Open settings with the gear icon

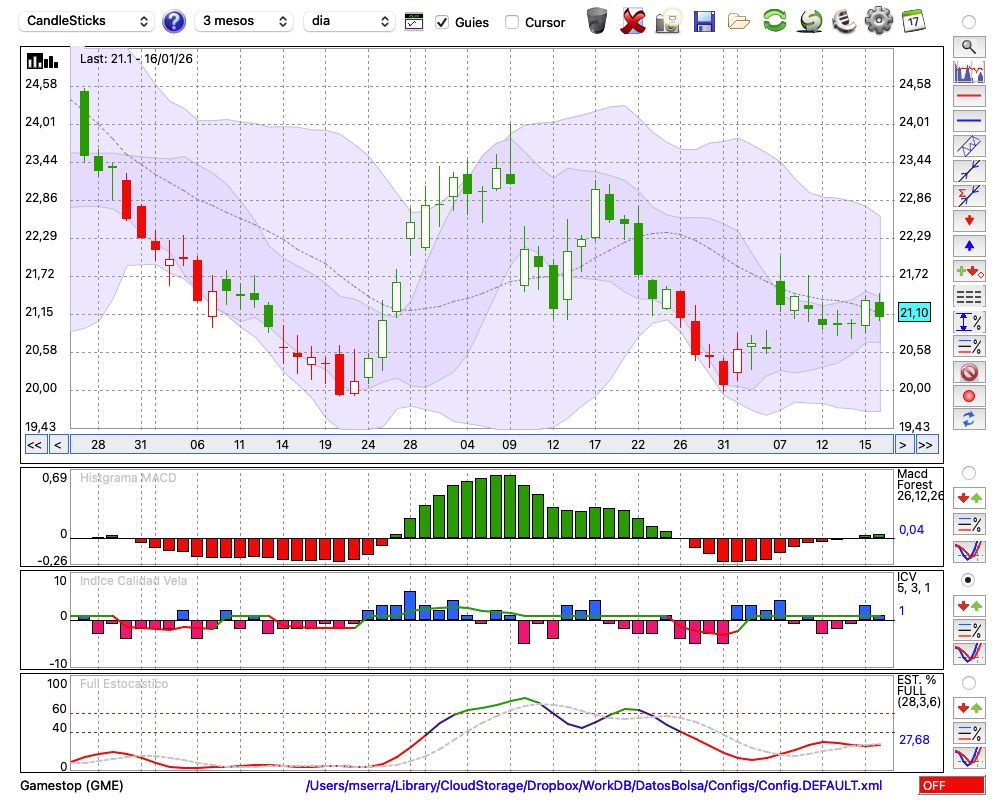(x=878, y=20)
